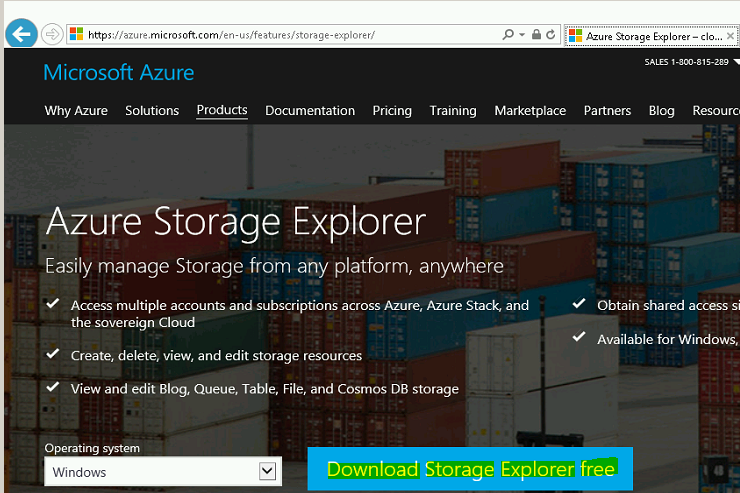The height and width of the screenshot is (493, 740).
Task: Click the address bar URL field
Action: pyautogui.click(x=313, y=34)
